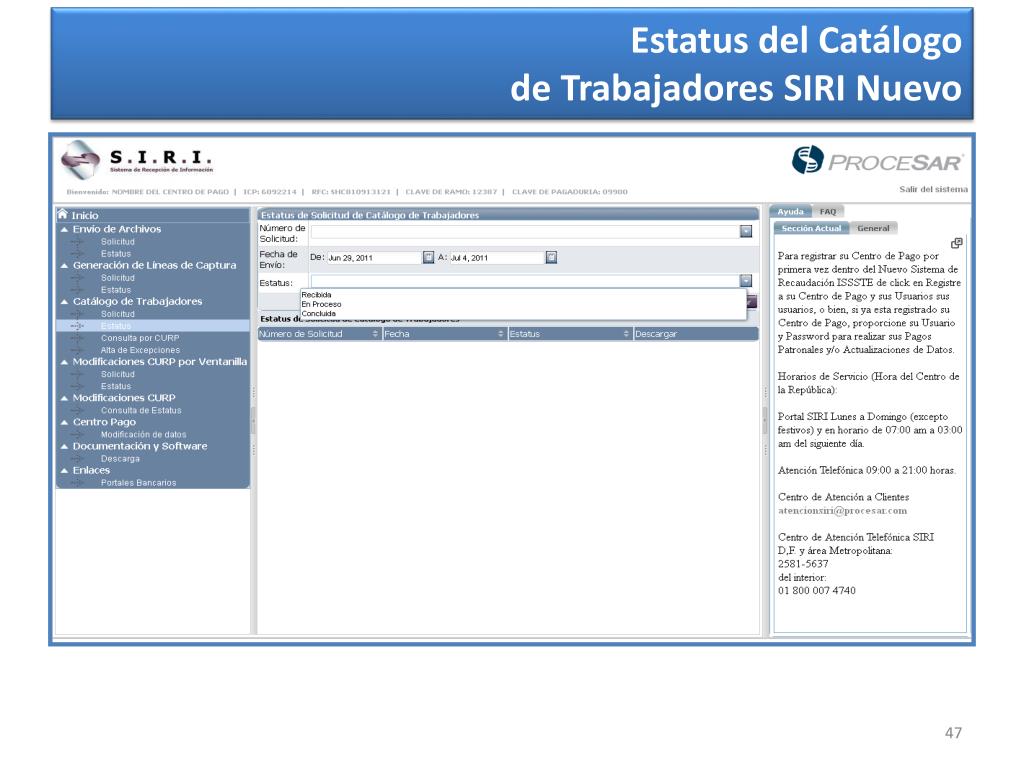Open Solicitud under Catálogo de Trabajadores
Image resolution: width=1024 pixels, height=768 pixels.
(x=118, y=314)
